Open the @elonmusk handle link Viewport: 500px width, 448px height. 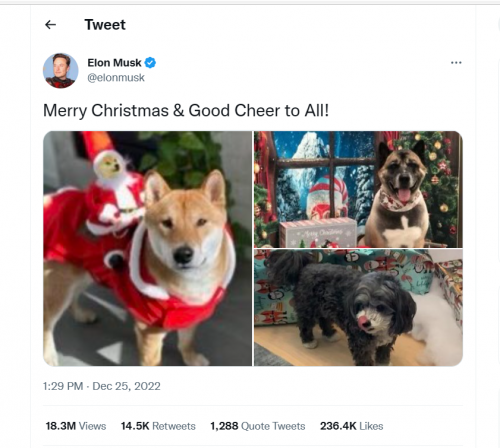116,78
